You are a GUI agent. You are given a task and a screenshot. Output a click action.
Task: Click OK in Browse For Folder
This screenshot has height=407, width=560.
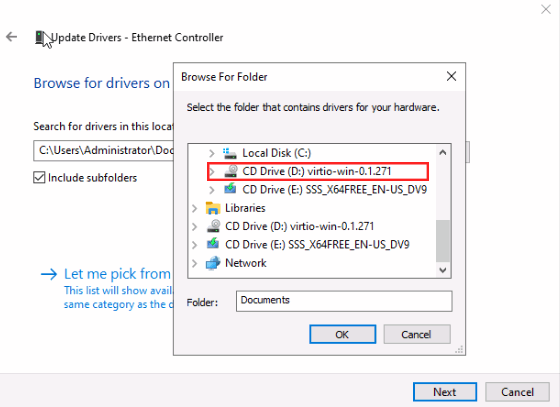(x=342, y=335)
